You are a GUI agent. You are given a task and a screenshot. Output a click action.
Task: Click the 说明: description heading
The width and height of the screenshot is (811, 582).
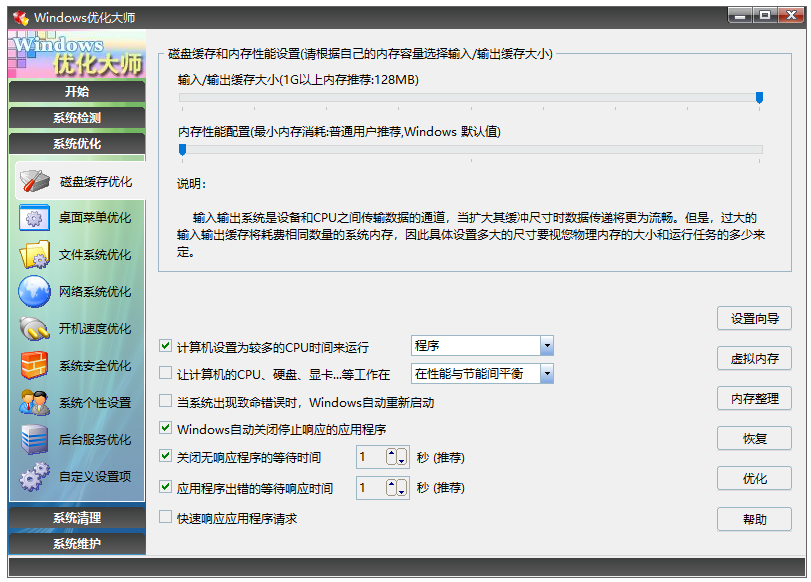point(191,184)
